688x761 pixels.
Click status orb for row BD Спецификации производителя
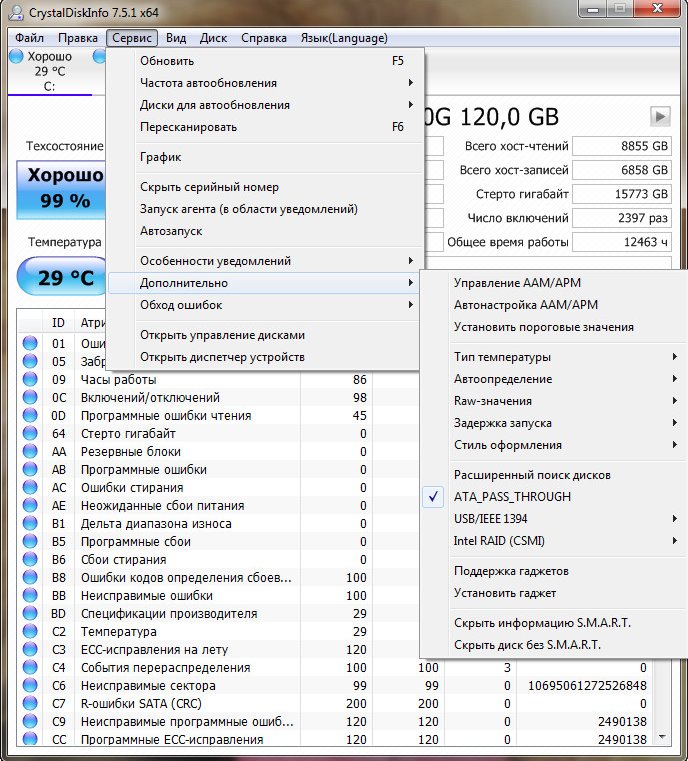(30, 613)
